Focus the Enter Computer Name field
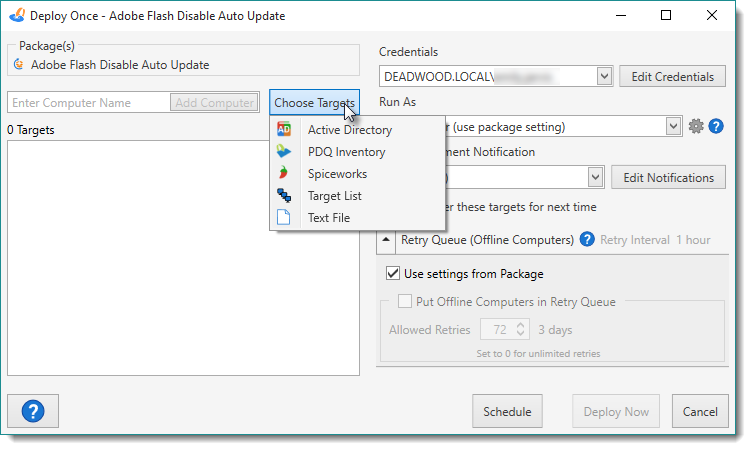Screen dimensions: 751x450 pos(89,102)
